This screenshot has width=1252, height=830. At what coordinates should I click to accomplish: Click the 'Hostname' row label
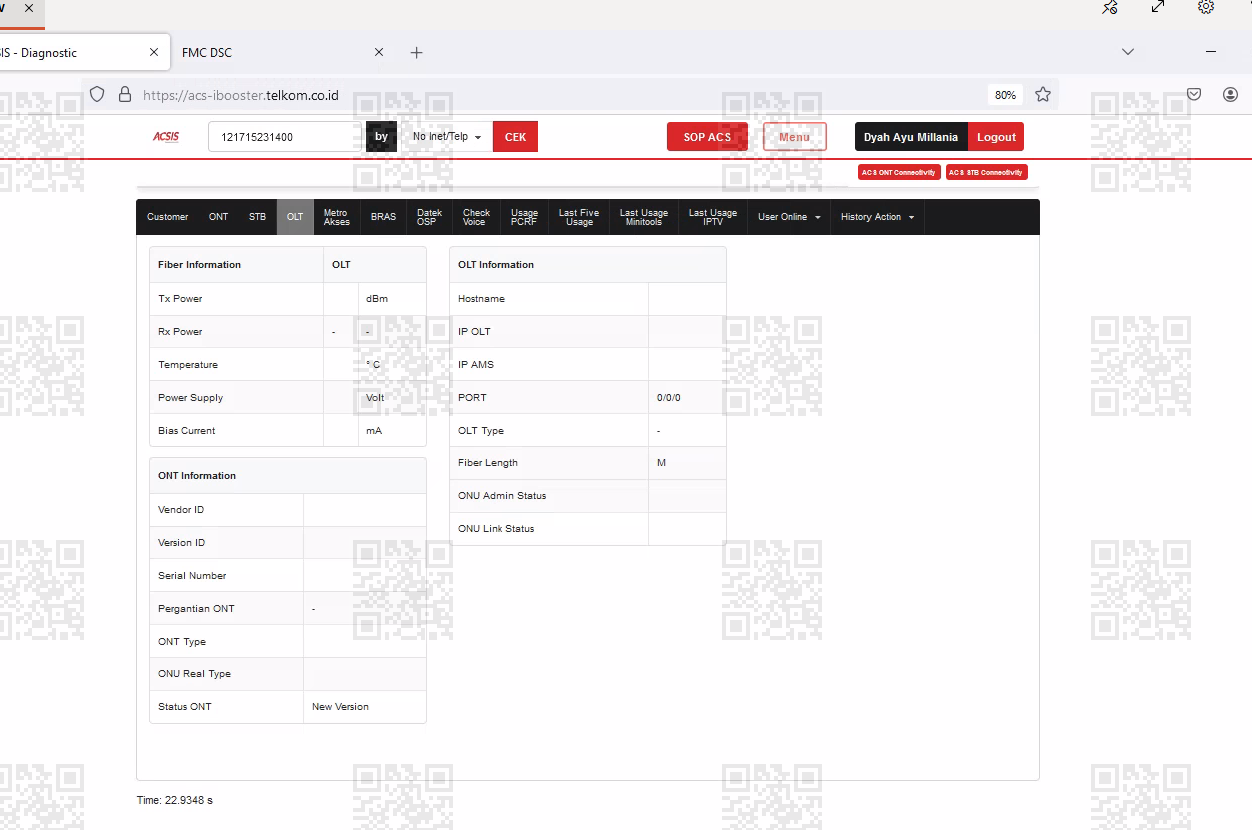(x=481, y=299)
